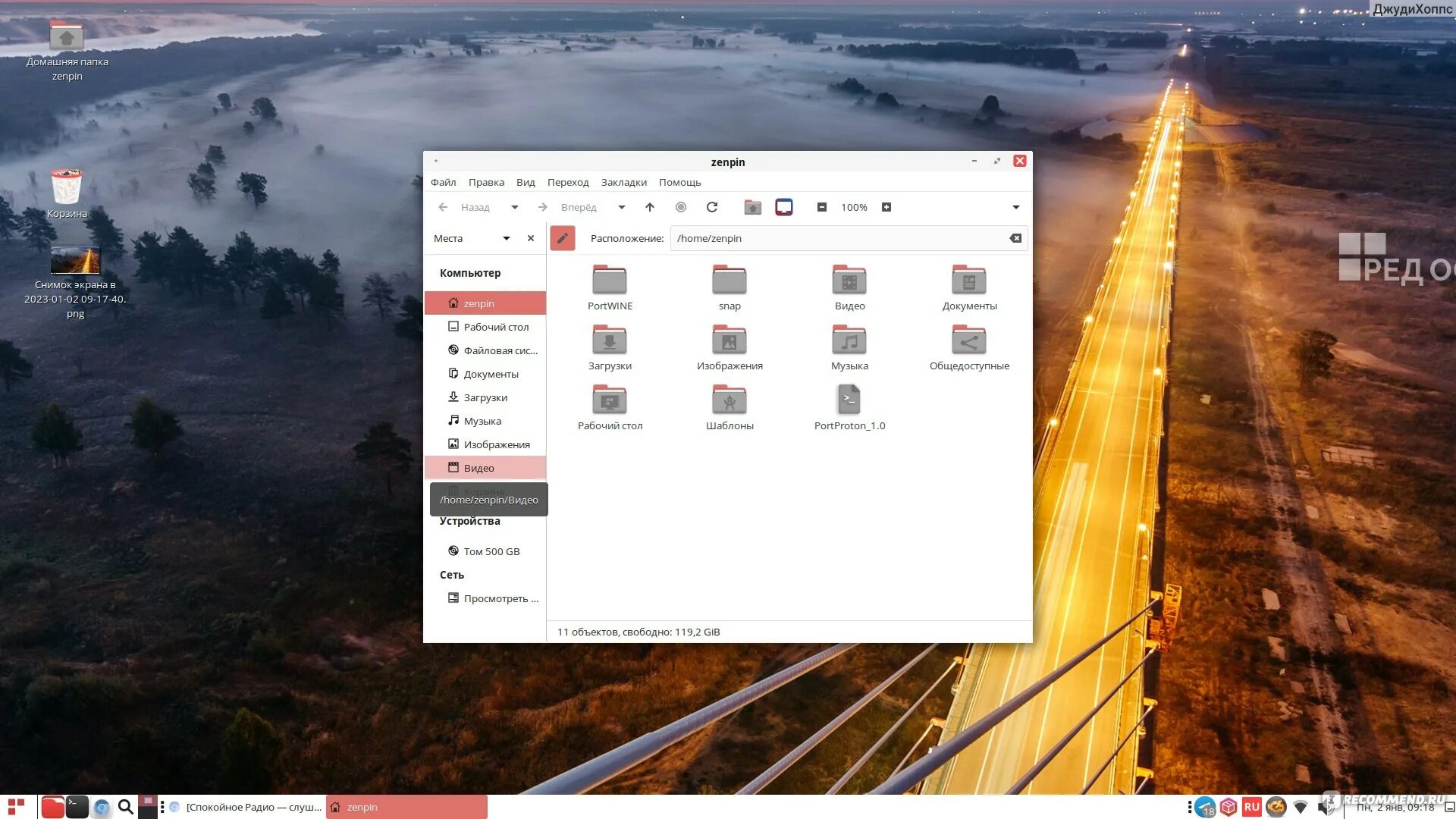Click the computer toolbar icon
Image resolution: width=1456 pixels, height=819 pixels.
[784, 207]
